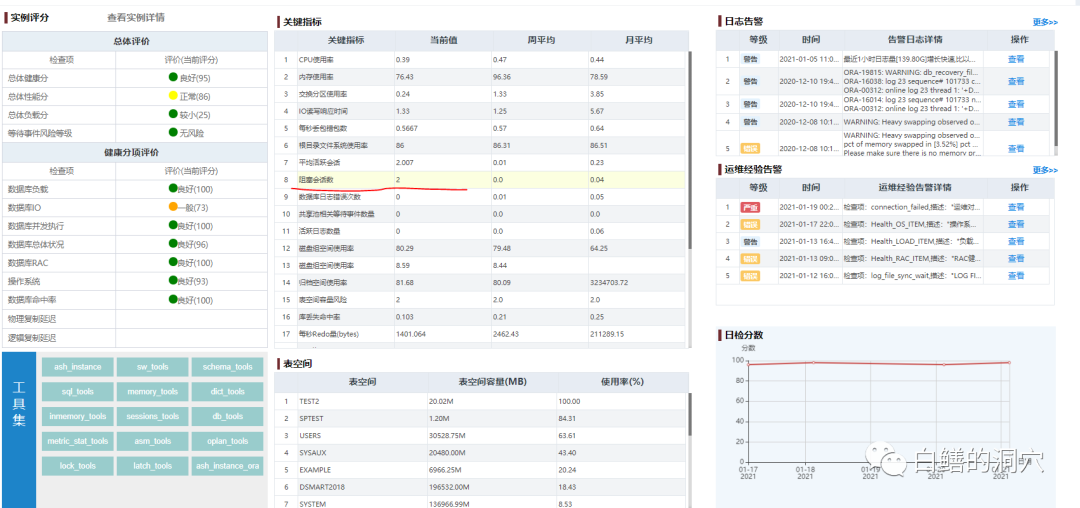Click orange status dot for 数据库IO

pyautogui.click(x=173, y=207)
